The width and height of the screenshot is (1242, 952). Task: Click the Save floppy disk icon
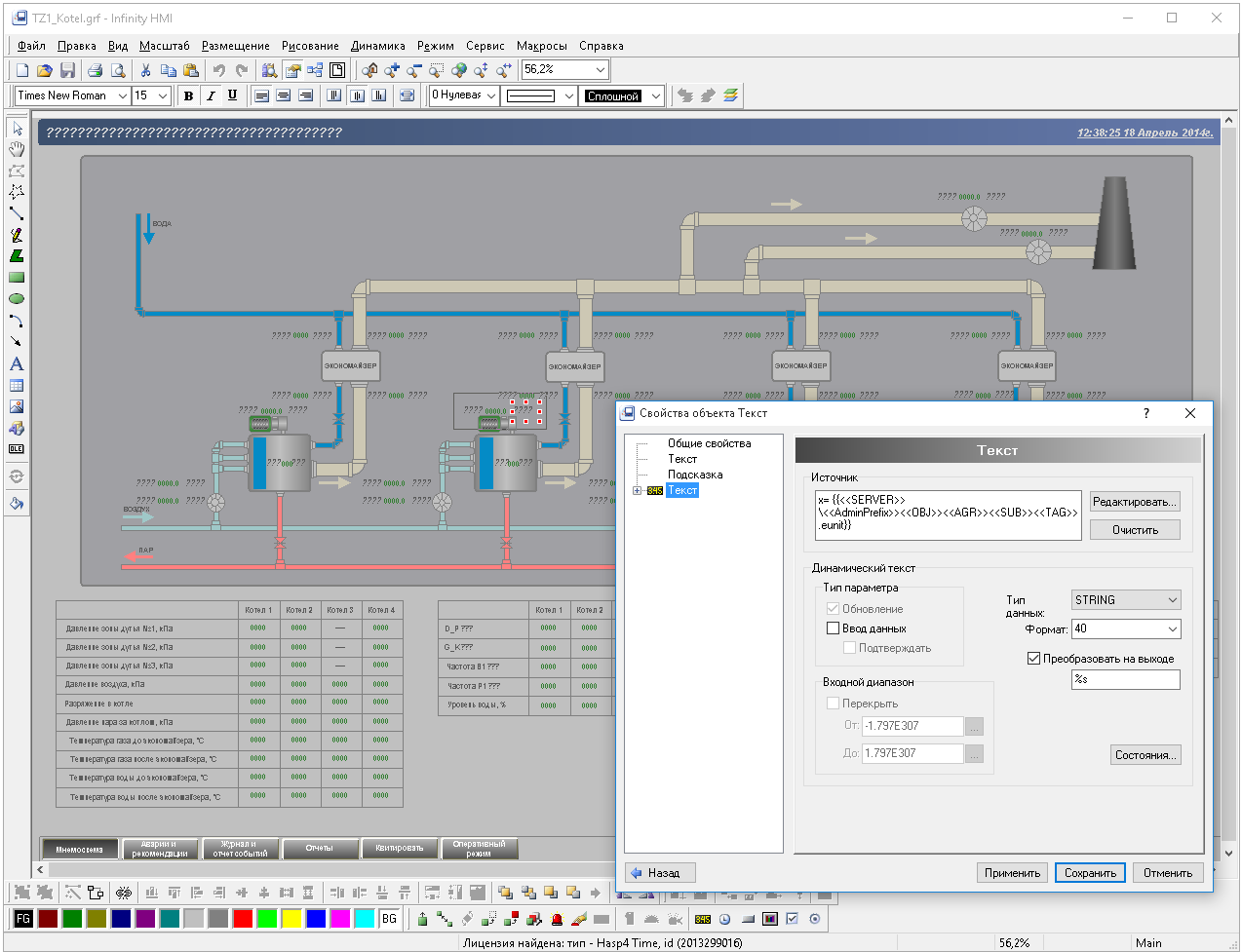tap(67, 70)
